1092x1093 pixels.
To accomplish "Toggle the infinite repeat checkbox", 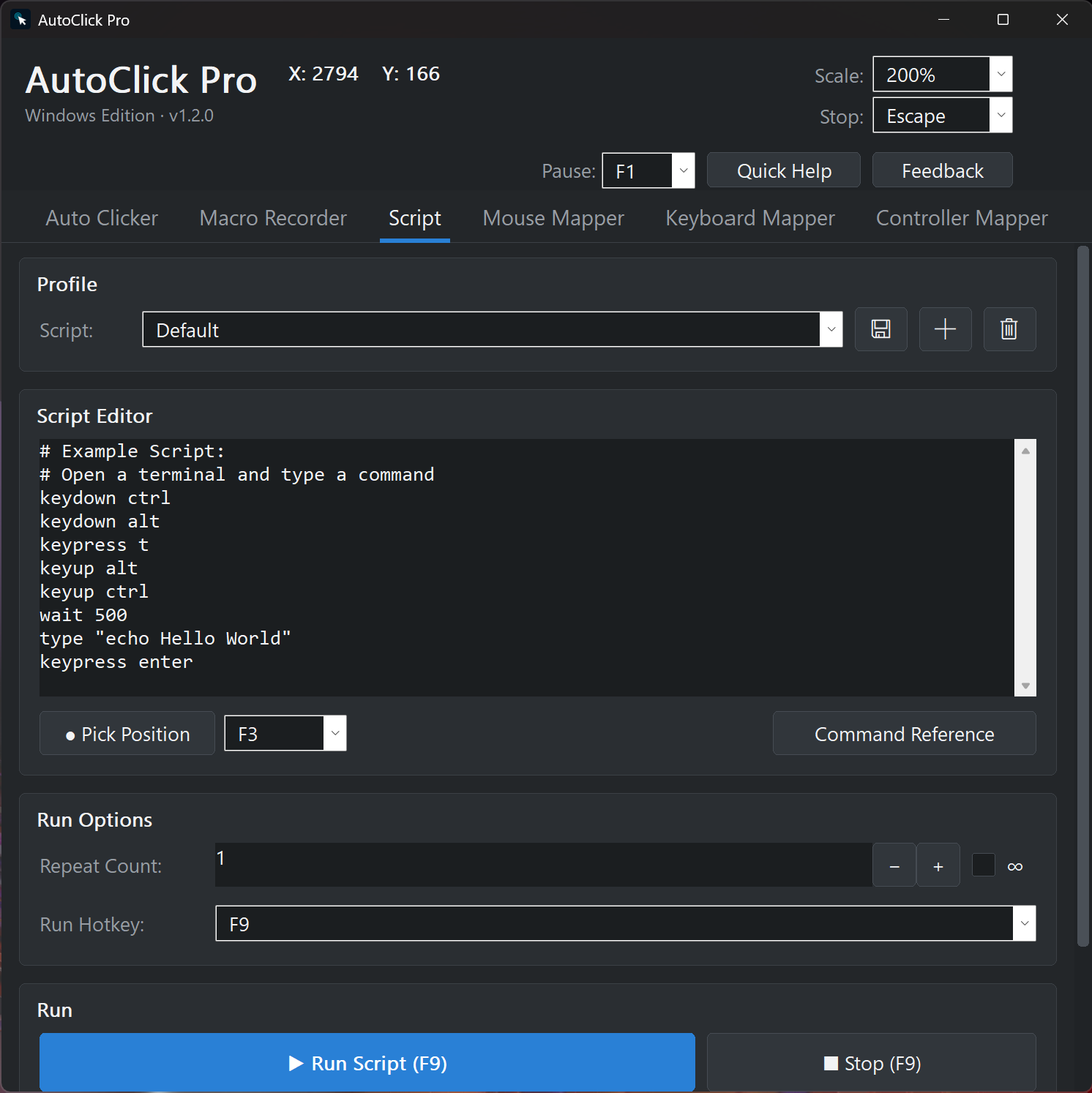I will click(983, 865).
